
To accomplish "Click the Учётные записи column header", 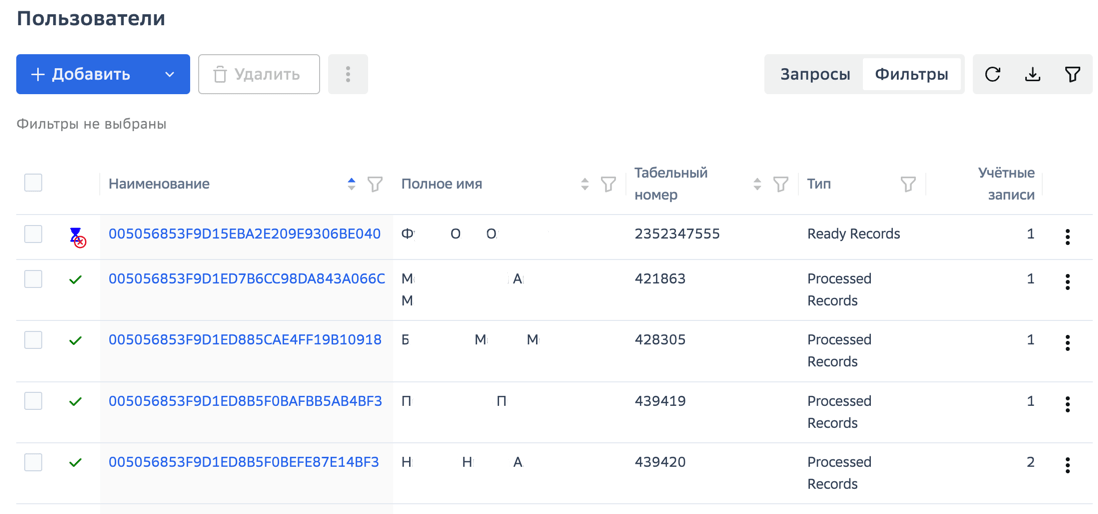I will (1006, 184).
